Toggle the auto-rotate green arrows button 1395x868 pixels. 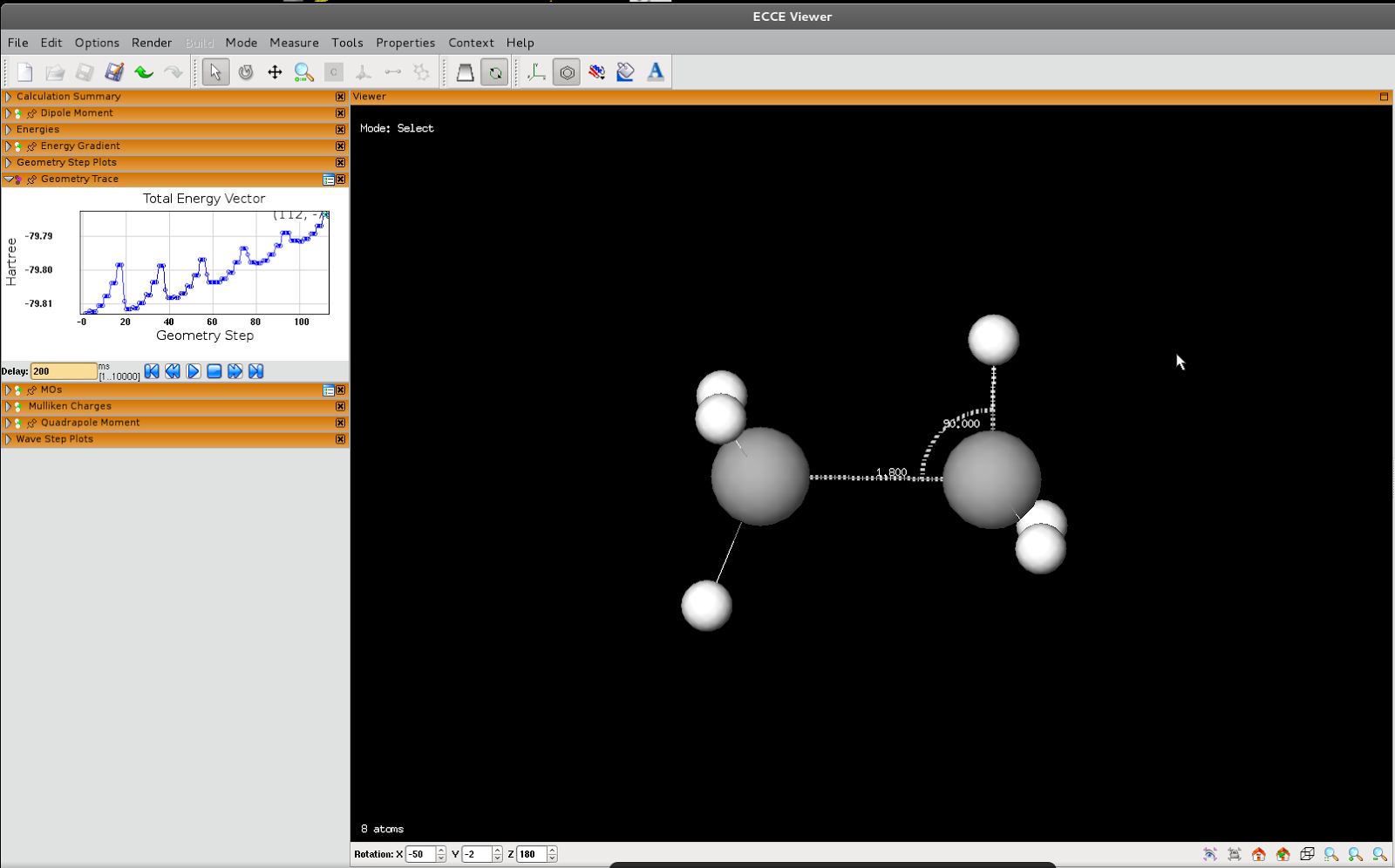[495, 72]
